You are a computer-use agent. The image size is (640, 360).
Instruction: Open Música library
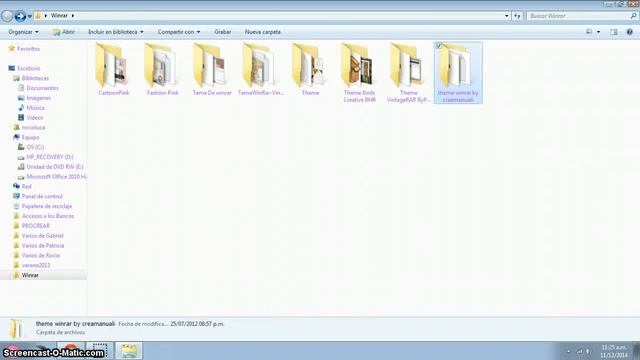click(36, 108)
